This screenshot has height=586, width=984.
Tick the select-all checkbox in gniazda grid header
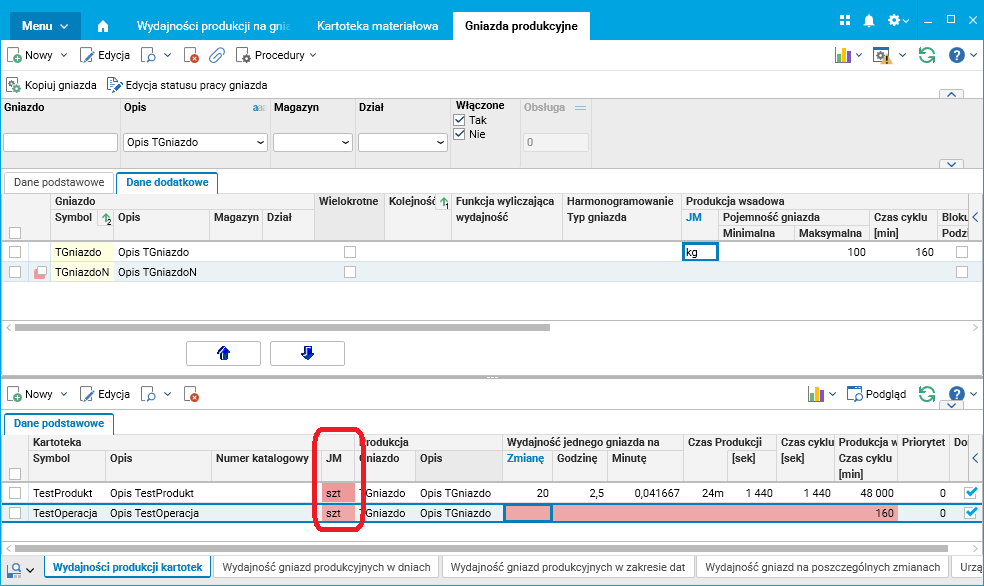tap(15, 233)
